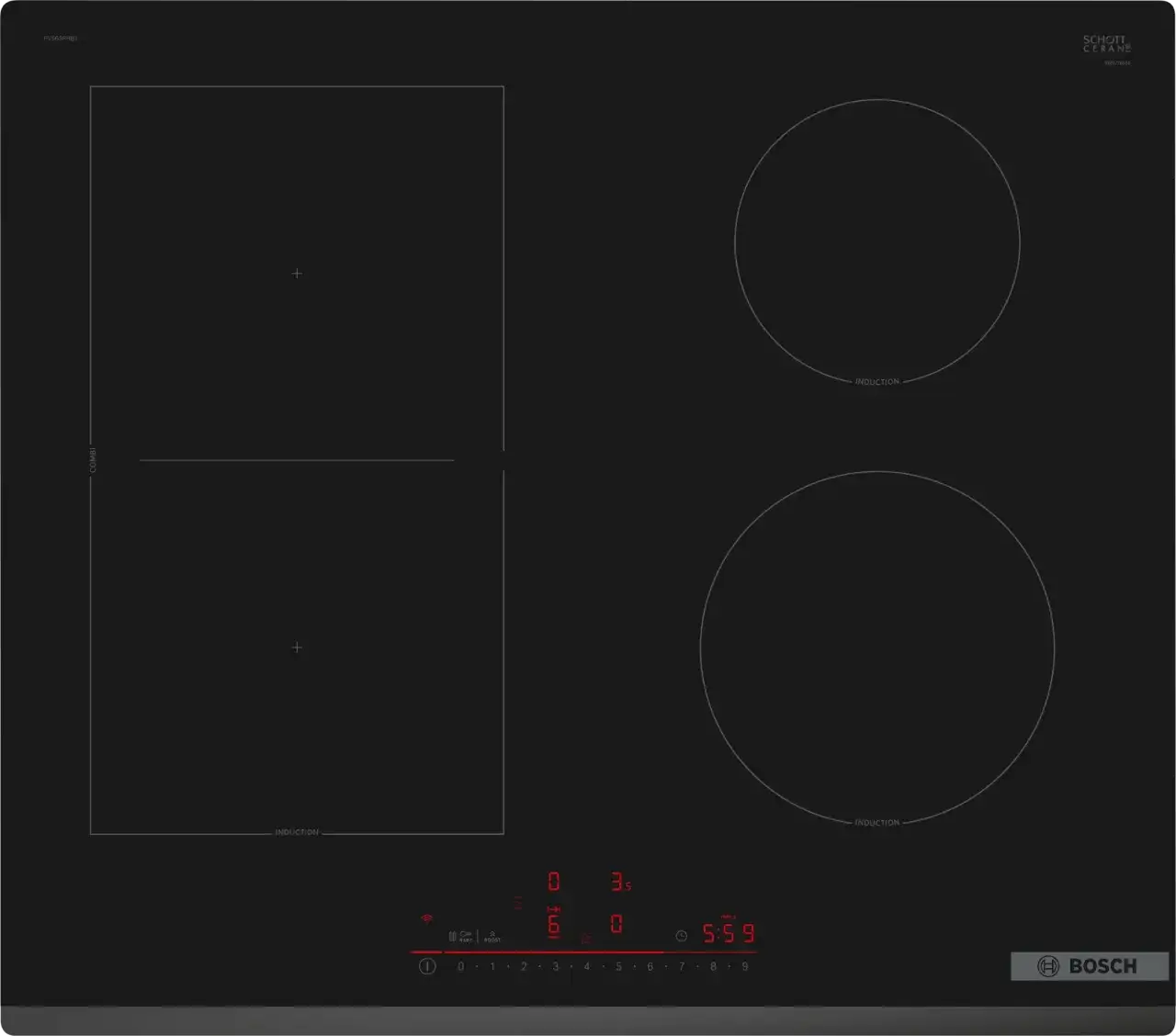
Task: Choose power level 5 on the scale
Action: (x=618, y=966)
